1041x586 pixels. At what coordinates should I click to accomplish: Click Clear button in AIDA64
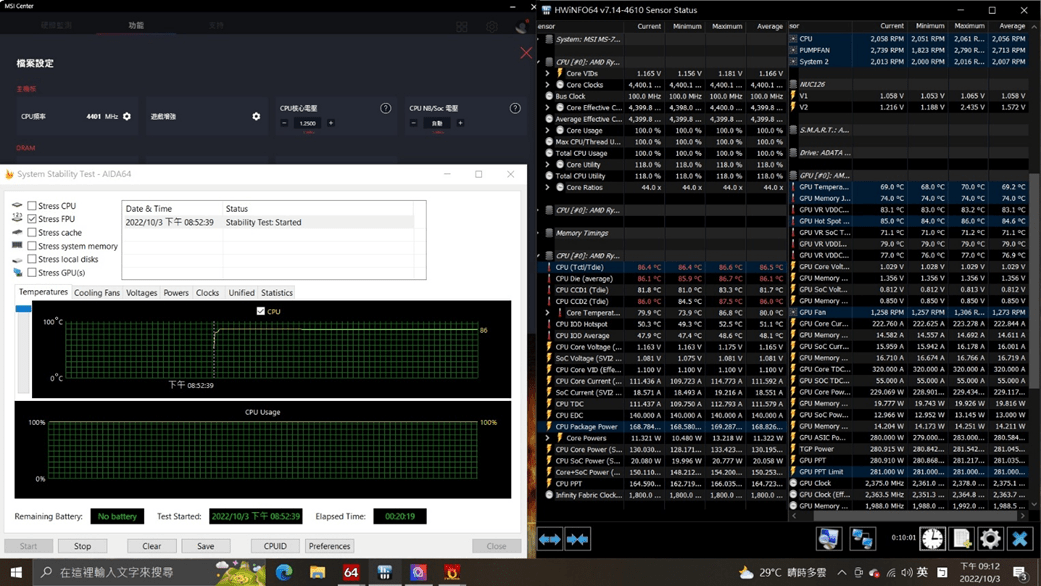click(x=151, y=546)
